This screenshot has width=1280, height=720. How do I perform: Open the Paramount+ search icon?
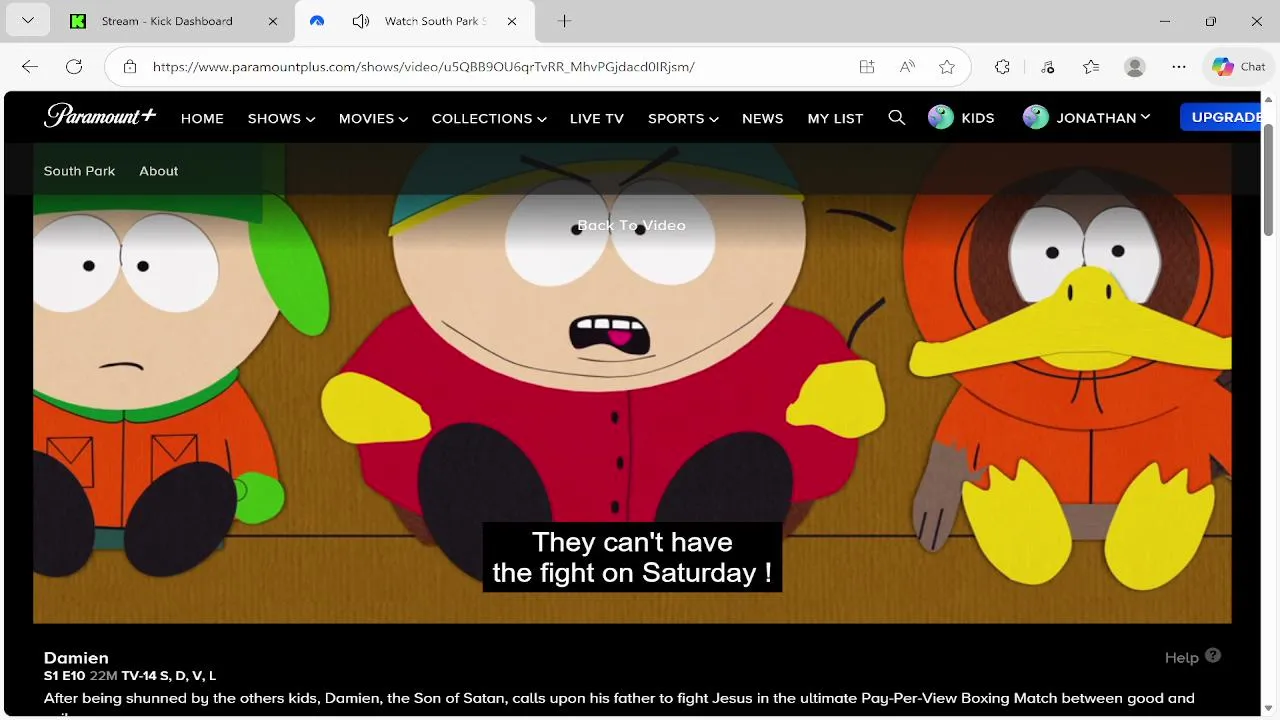897,118
